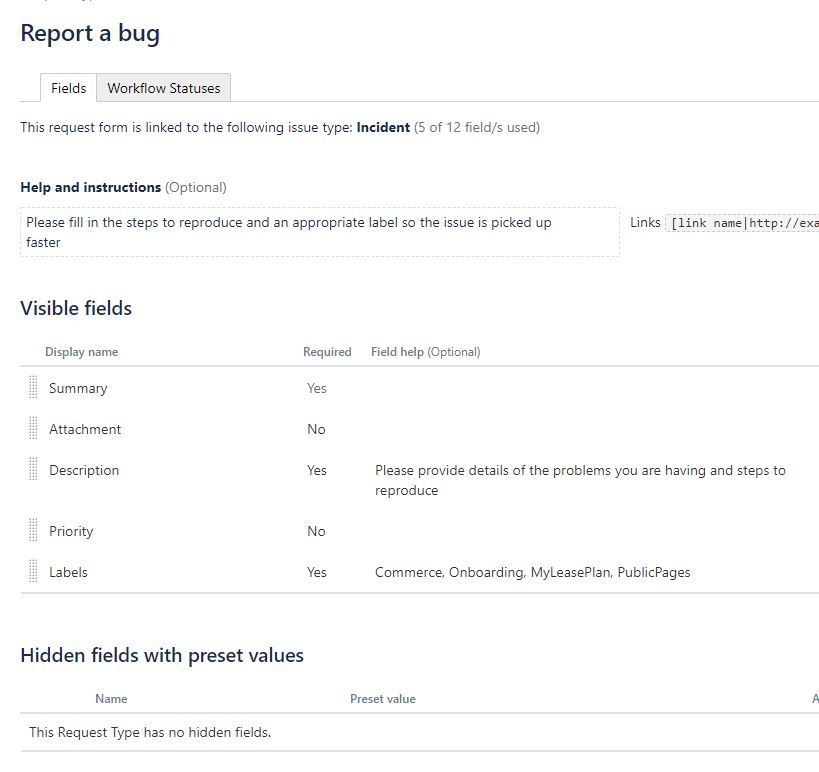
Task: Toggle the Required No value for Attachment
Action: pyautogui.click(x=316, y=429)
